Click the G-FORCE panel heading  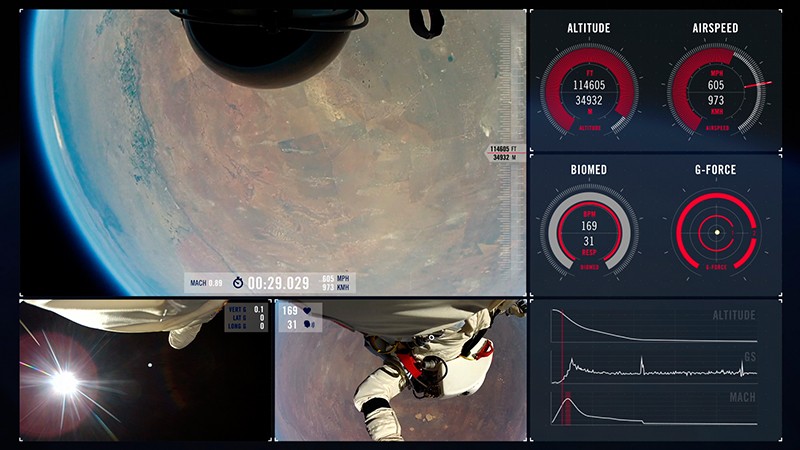click(x=715, y=170)
